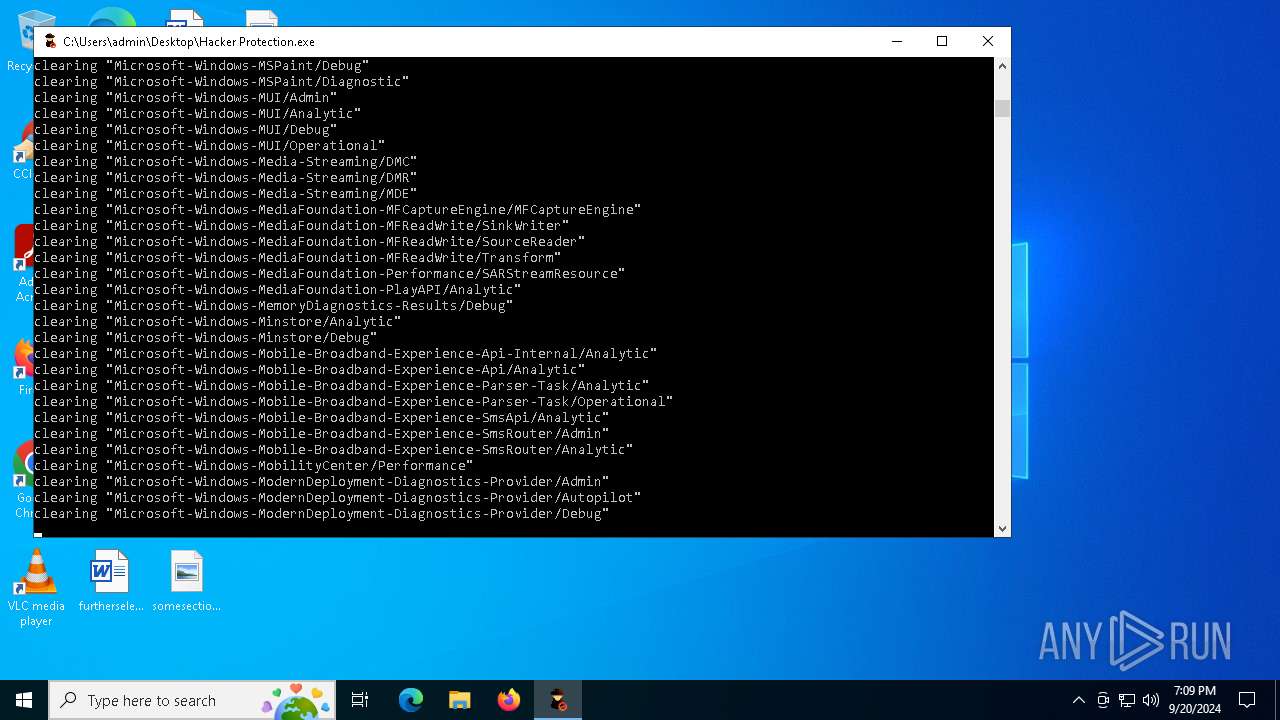Click the line "MemoryDiagnostics-Results/Debug"

coord(274,305)
